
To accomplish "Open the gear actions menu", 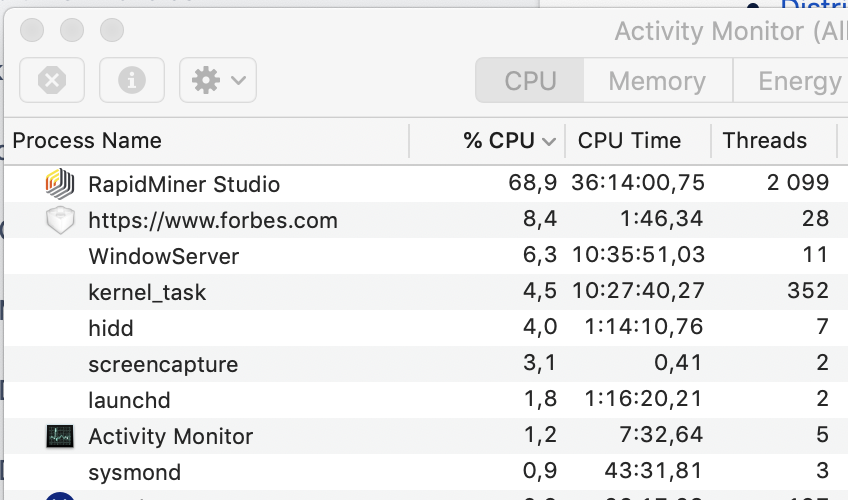I will coord(218,80).
